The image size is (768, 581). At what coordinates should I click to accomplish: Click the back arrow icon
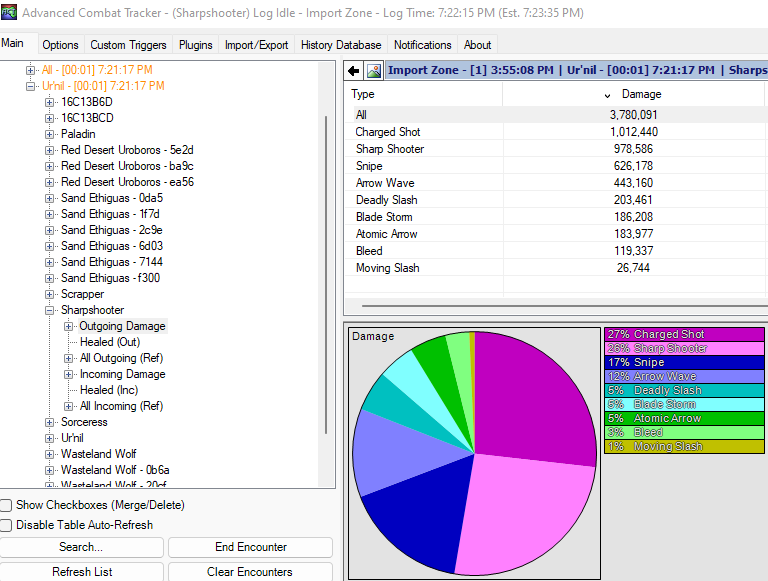[x=353, y=71]
